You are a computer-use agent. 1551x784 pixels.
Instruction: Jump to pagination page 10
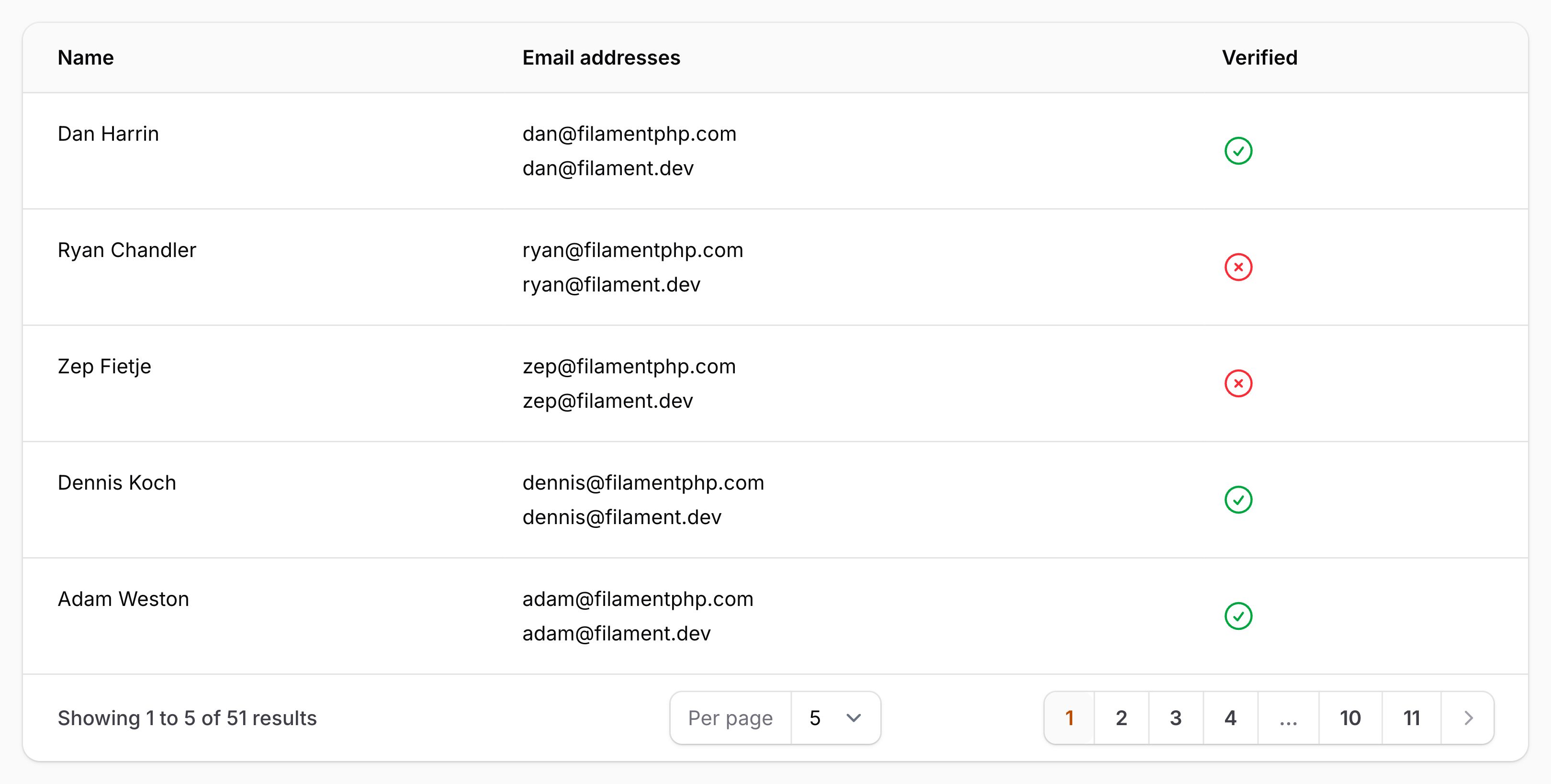1350,718
